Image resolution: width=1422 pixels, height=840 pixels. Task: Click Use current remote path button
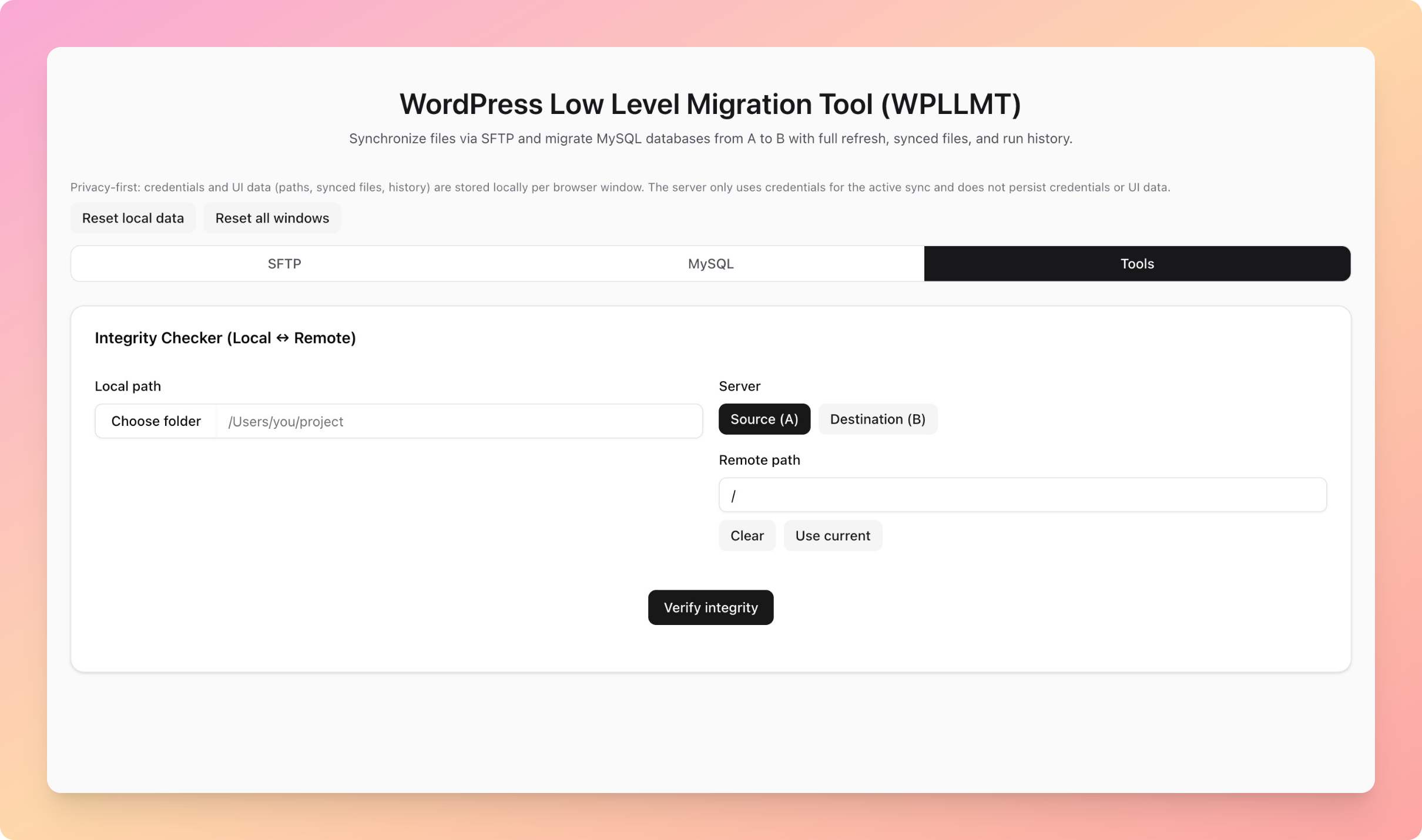click(833, 535)
